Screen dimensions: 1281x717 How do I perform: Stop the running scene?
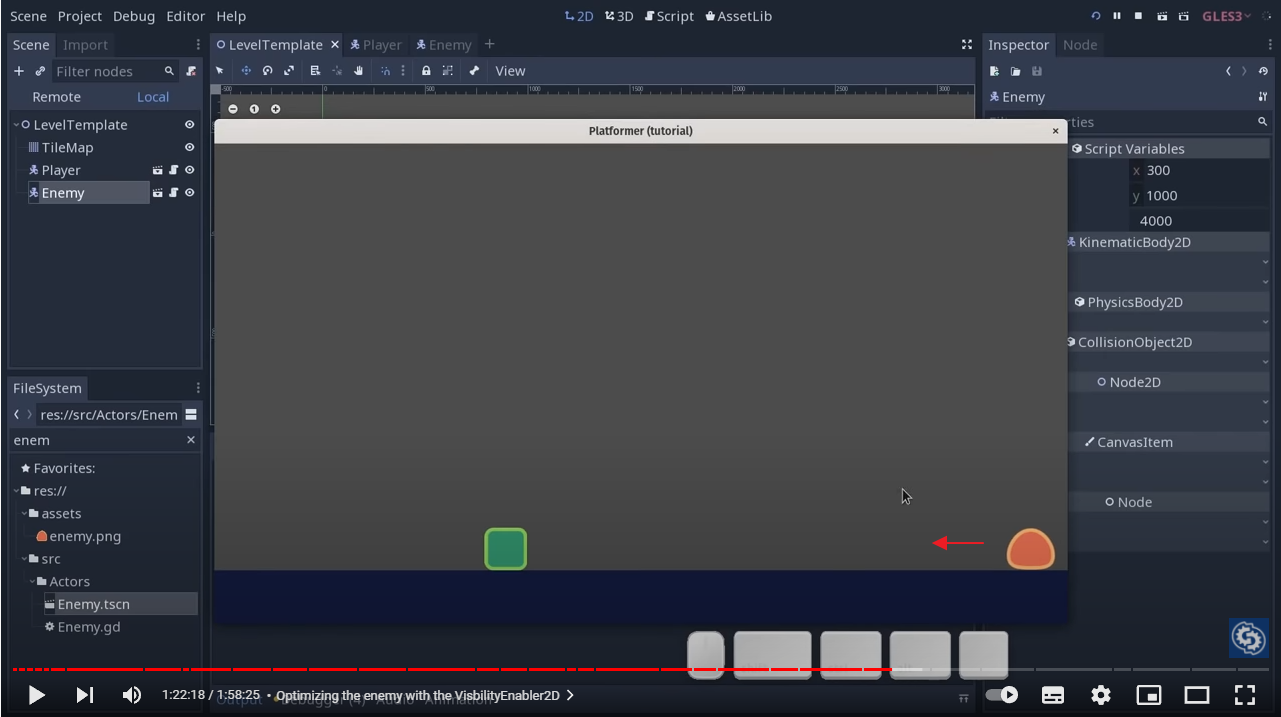pyautogui.click(x=1138, y=16)
